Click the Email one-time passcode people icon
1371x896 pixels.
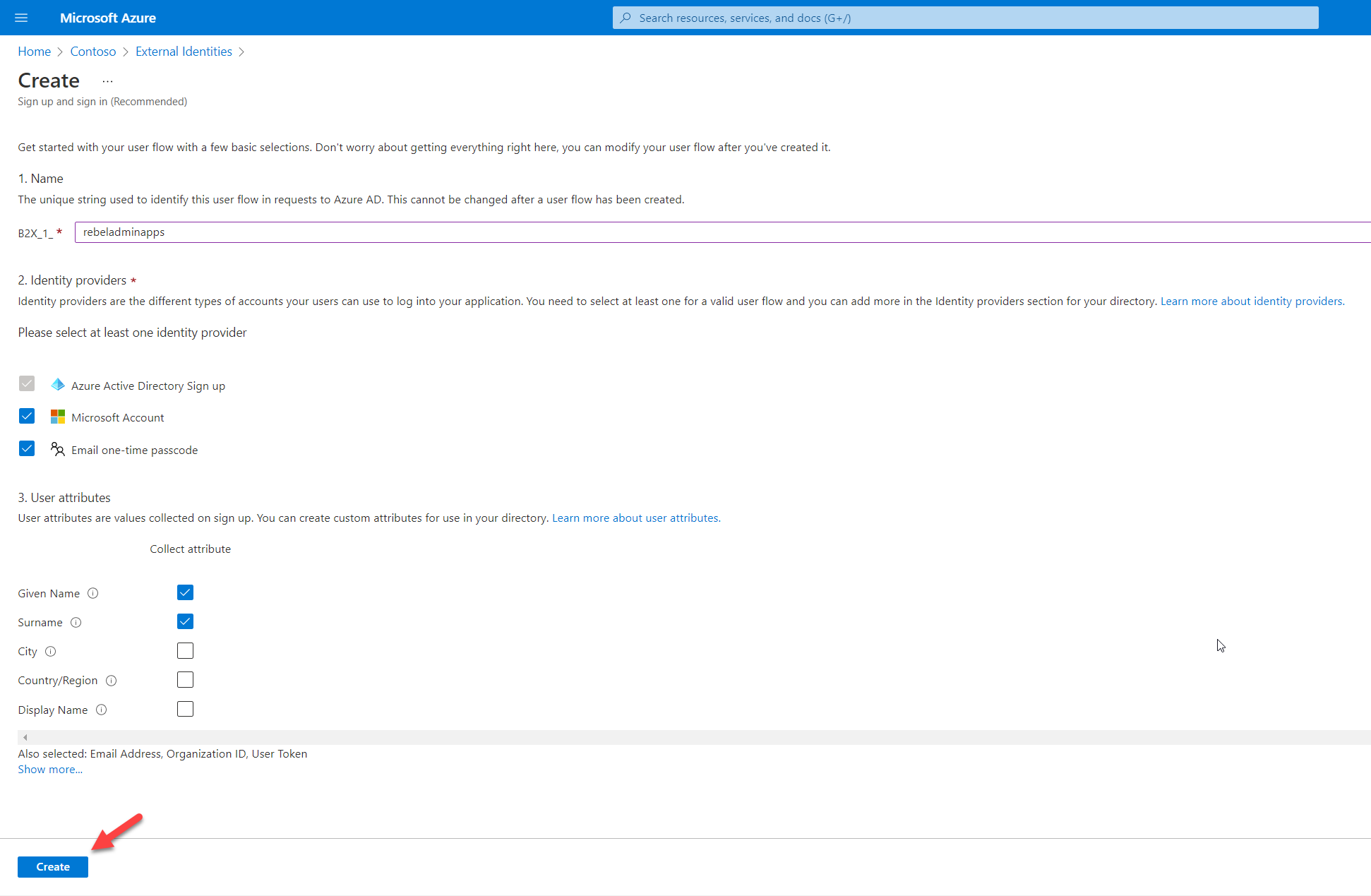(x=58, y=449)
